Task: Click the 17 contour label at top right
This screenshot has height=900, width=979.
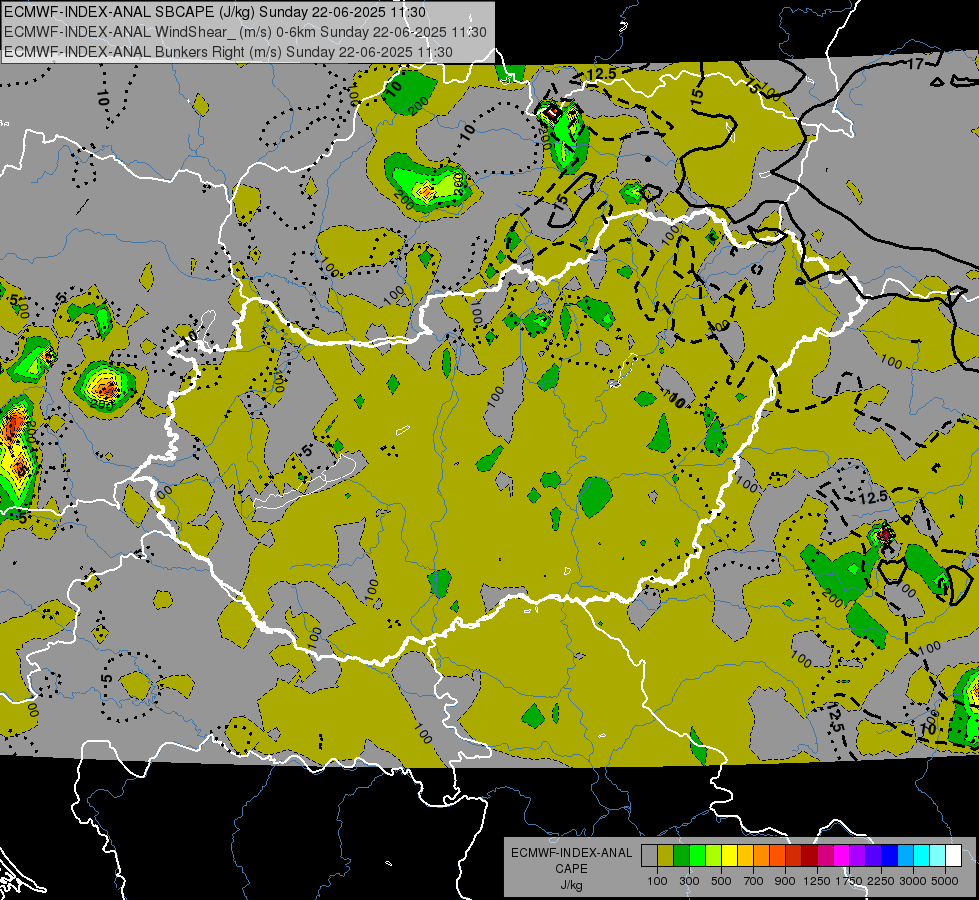Action: point(915,63)
